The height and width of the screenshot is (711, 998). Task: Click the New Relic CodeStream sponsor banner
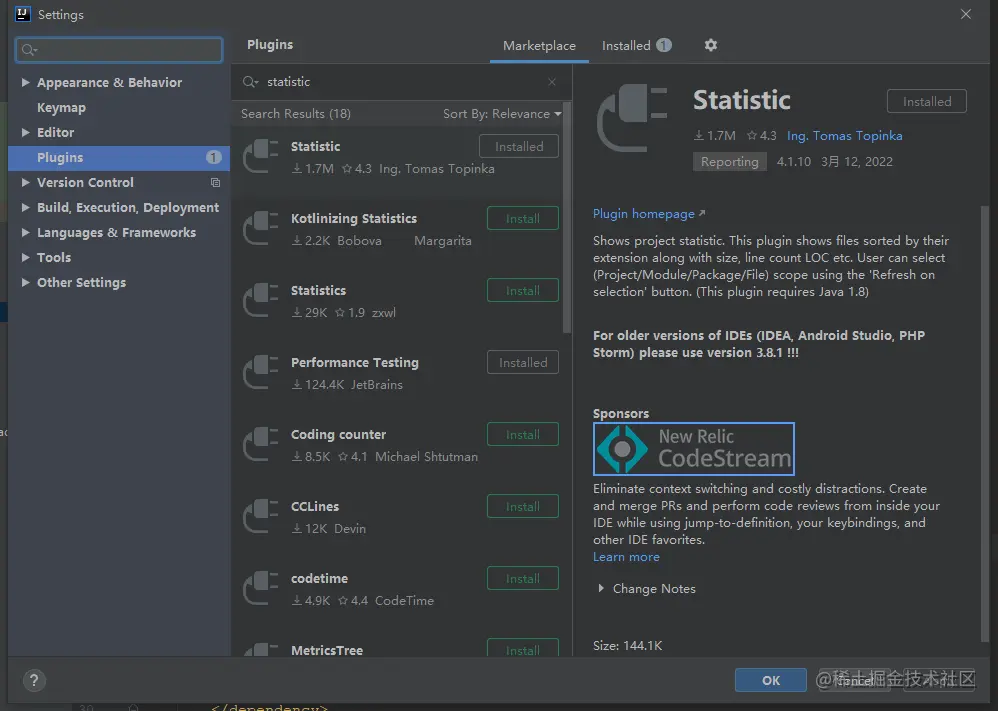694,449
